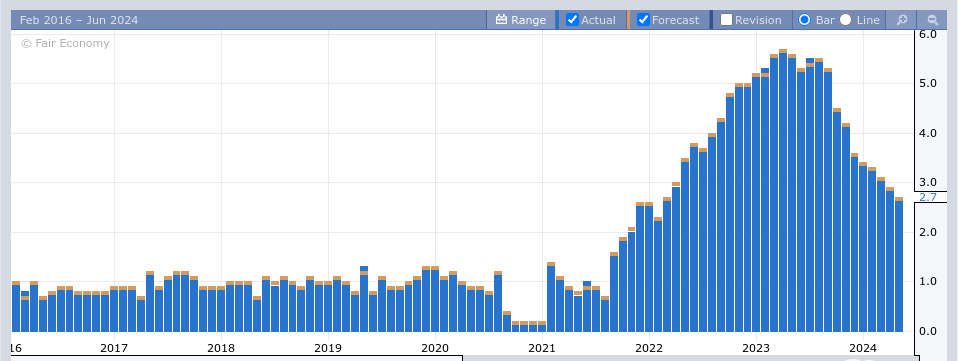Viewport: 959px width, 361px height.
Task: Click the 2018 x-axis year label
Action: point(221,349)
